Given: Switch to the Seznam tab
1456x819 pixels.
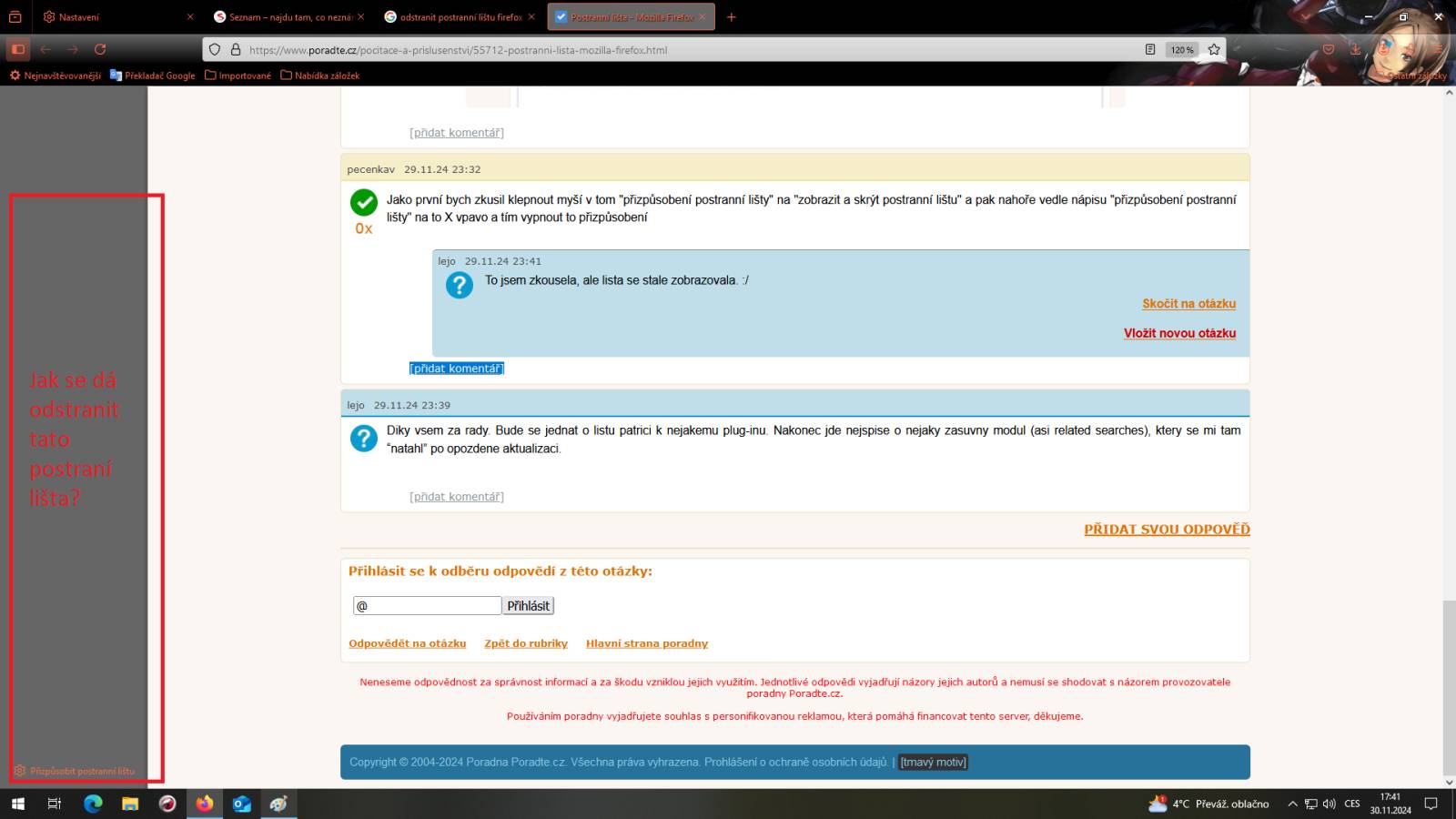Looking at the screenshot, I should [288, 16].
